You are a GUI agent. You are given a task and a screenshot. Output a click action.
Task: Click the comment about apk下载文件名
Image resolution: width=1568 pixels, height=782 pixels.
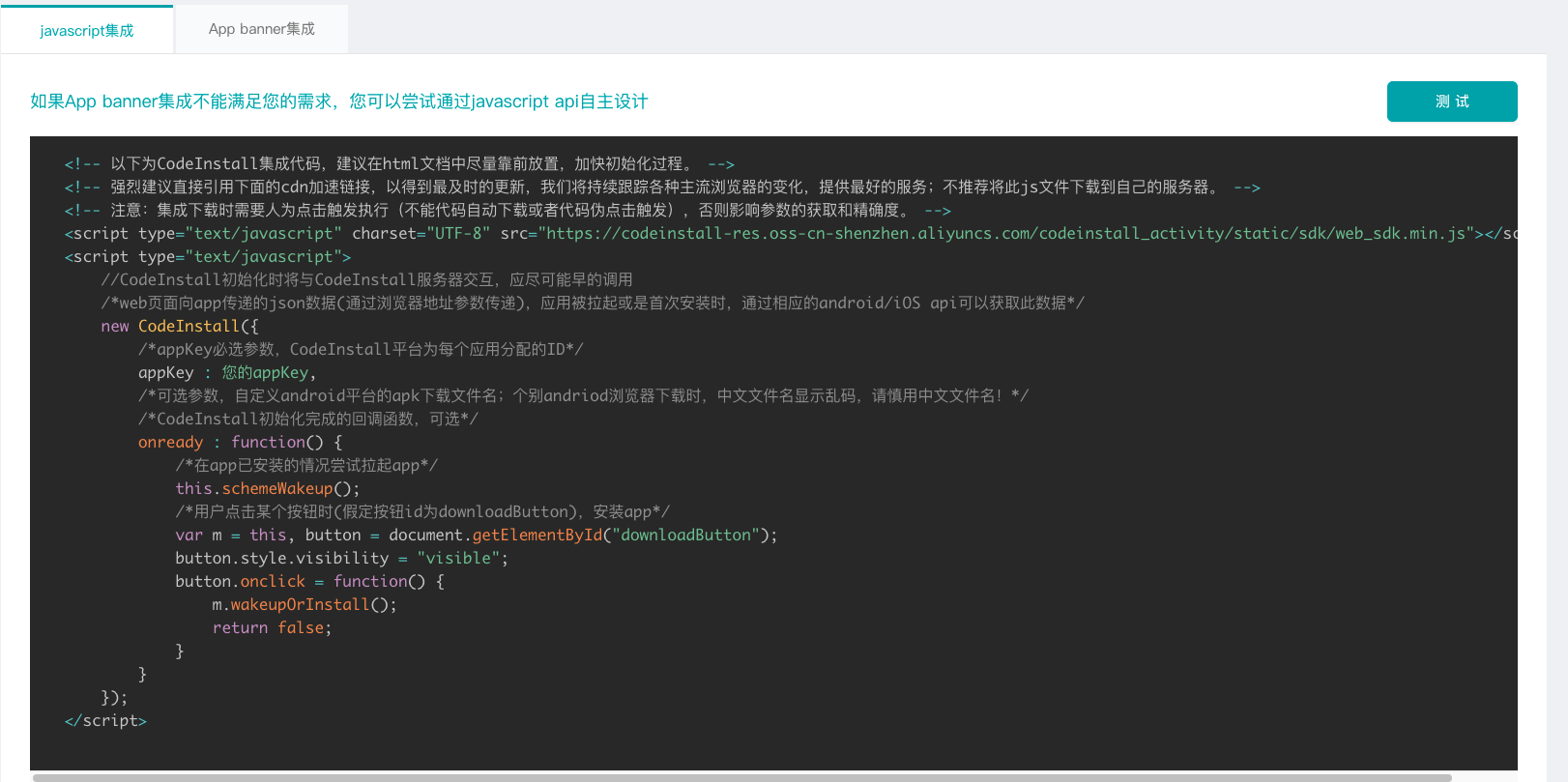pyautogui.click(x=583, y=395)
